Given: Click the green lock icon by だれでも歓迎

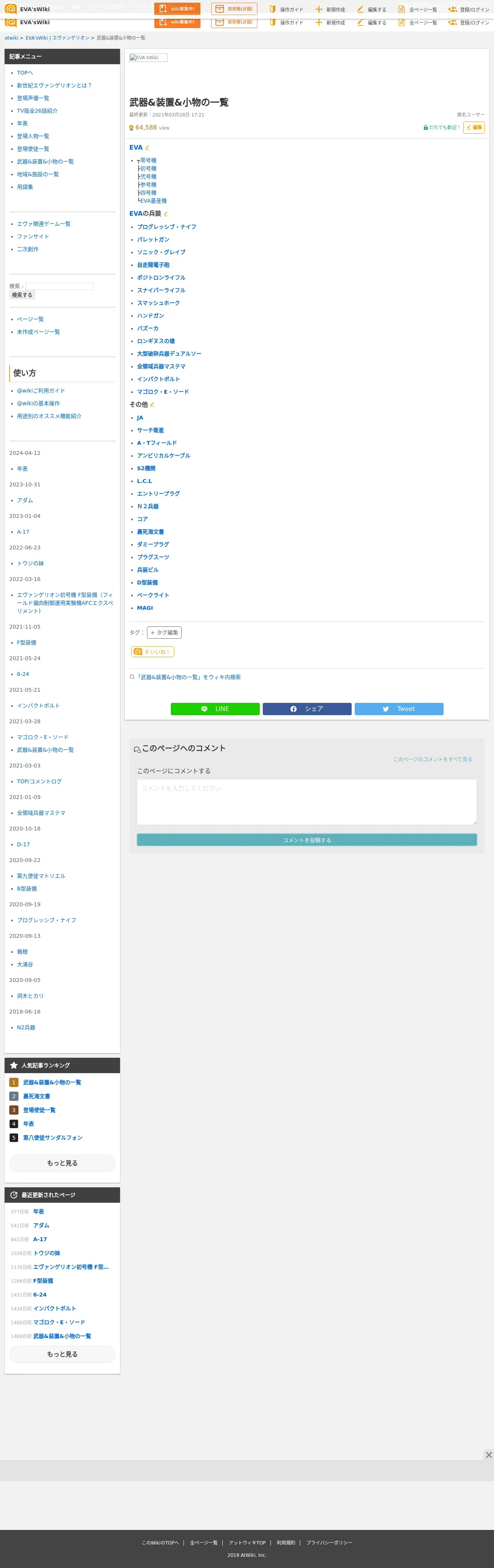Looking at the screenshot, I should (x=426, y=128).
